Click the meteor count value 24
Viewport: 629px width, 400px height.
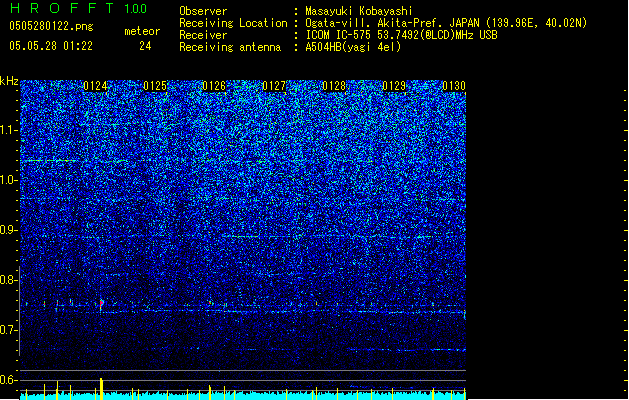coord(145,46)
